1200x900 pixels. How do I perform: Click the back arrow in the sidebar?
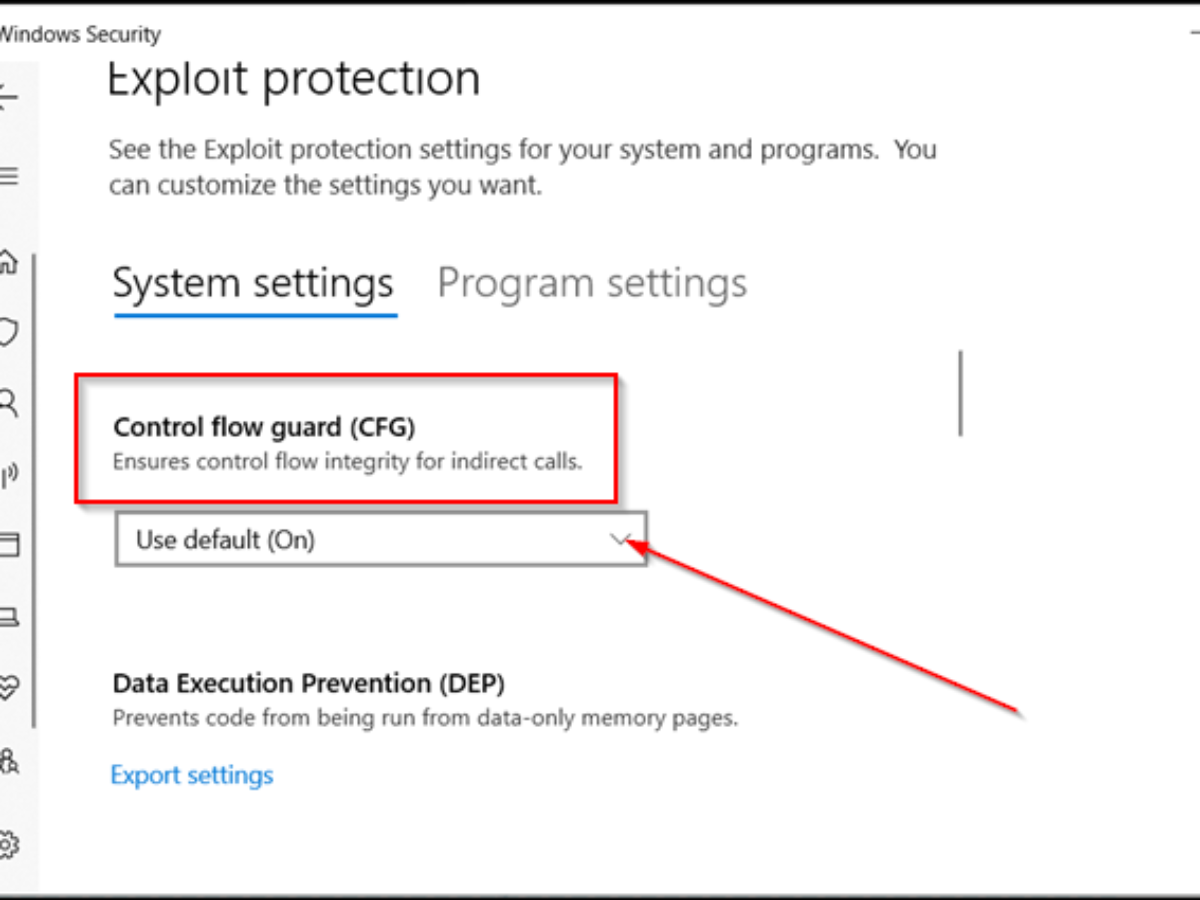pyautogui.click(x=7, y=97)
